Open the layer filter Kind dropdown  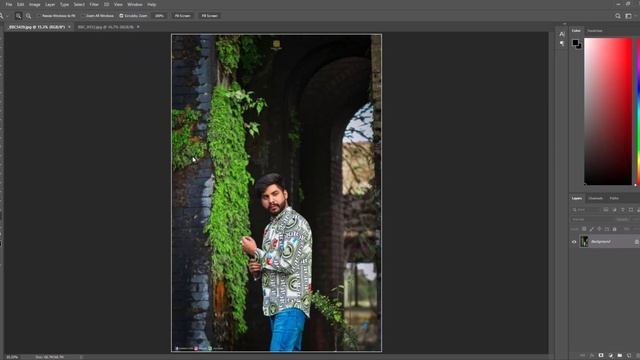[x=586, y=210]
